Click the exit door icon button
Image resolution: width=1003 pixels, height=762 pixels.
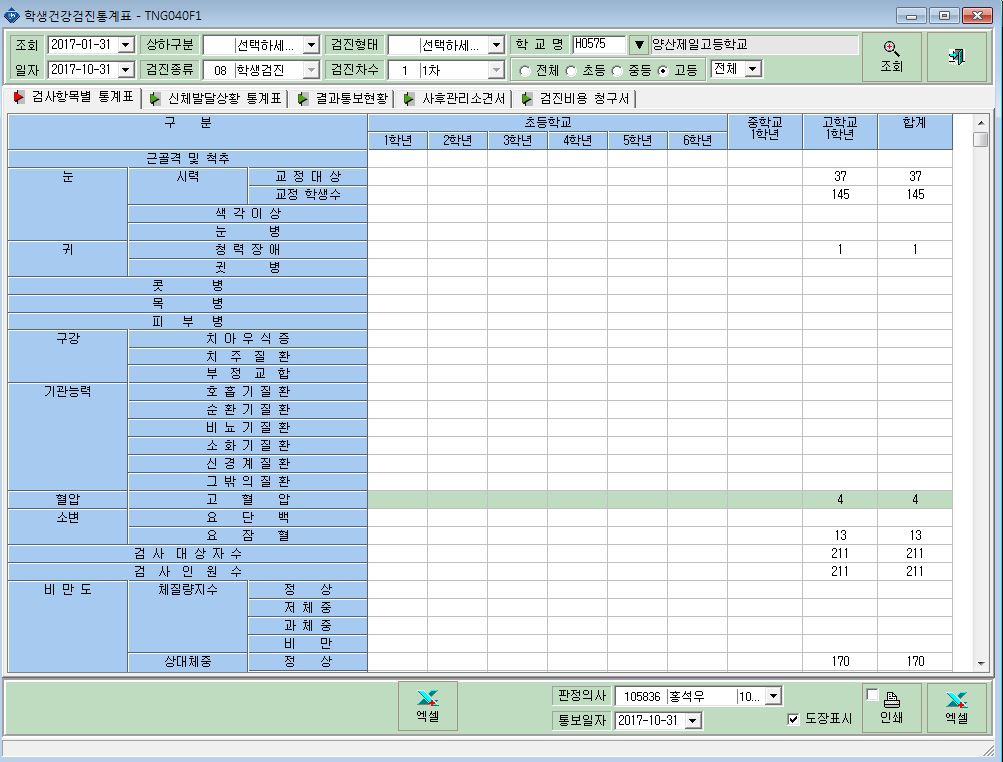956,56
